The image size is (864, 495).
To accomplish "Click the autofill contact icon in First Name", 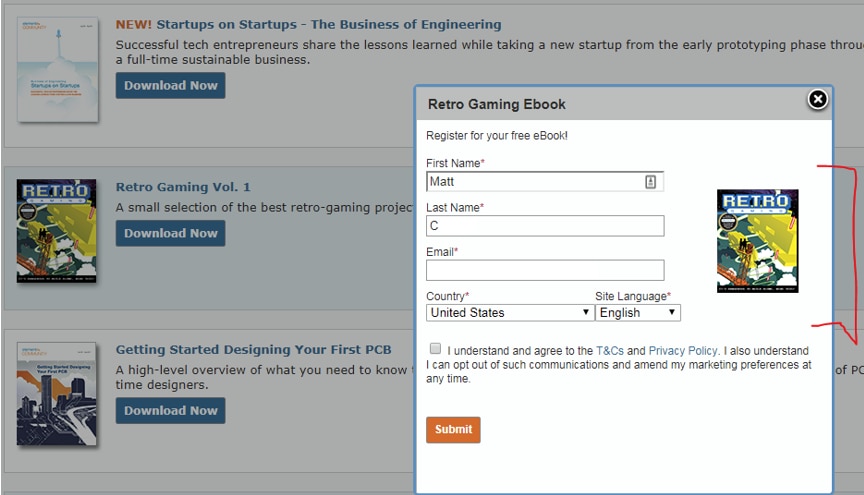I will 650,182.
